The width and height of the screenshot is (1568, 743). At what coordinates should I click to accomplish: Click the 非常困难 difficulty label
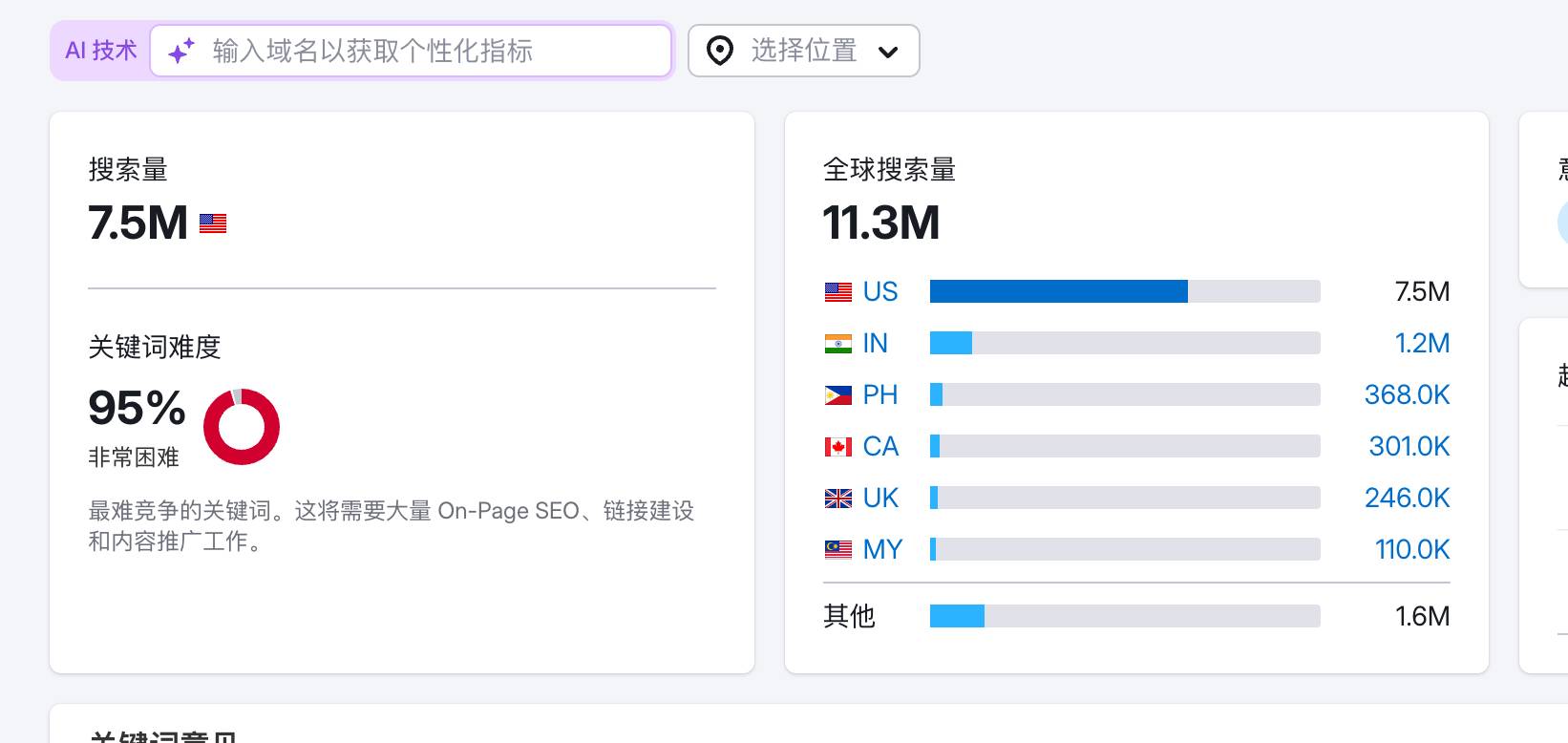(x=134, y=457)
